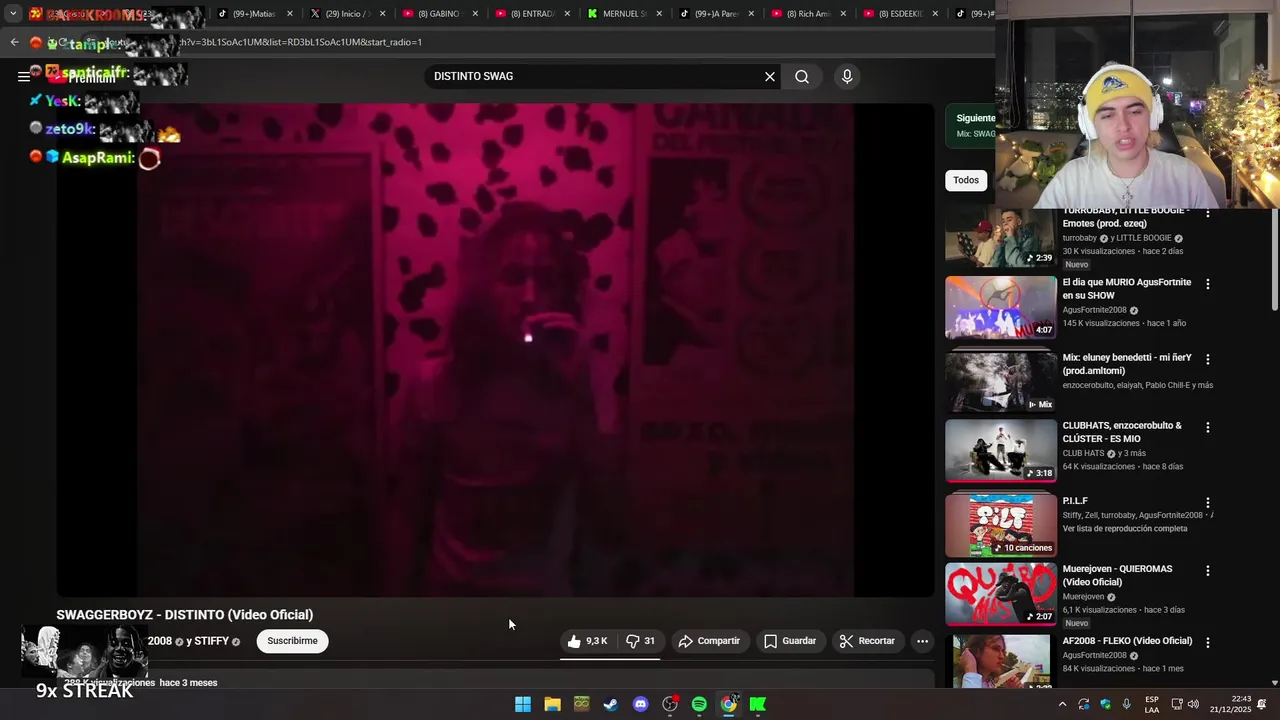Screen dimensions: 1280x720
Task: Open Steam from the taskbar
Action: point(611,704)
